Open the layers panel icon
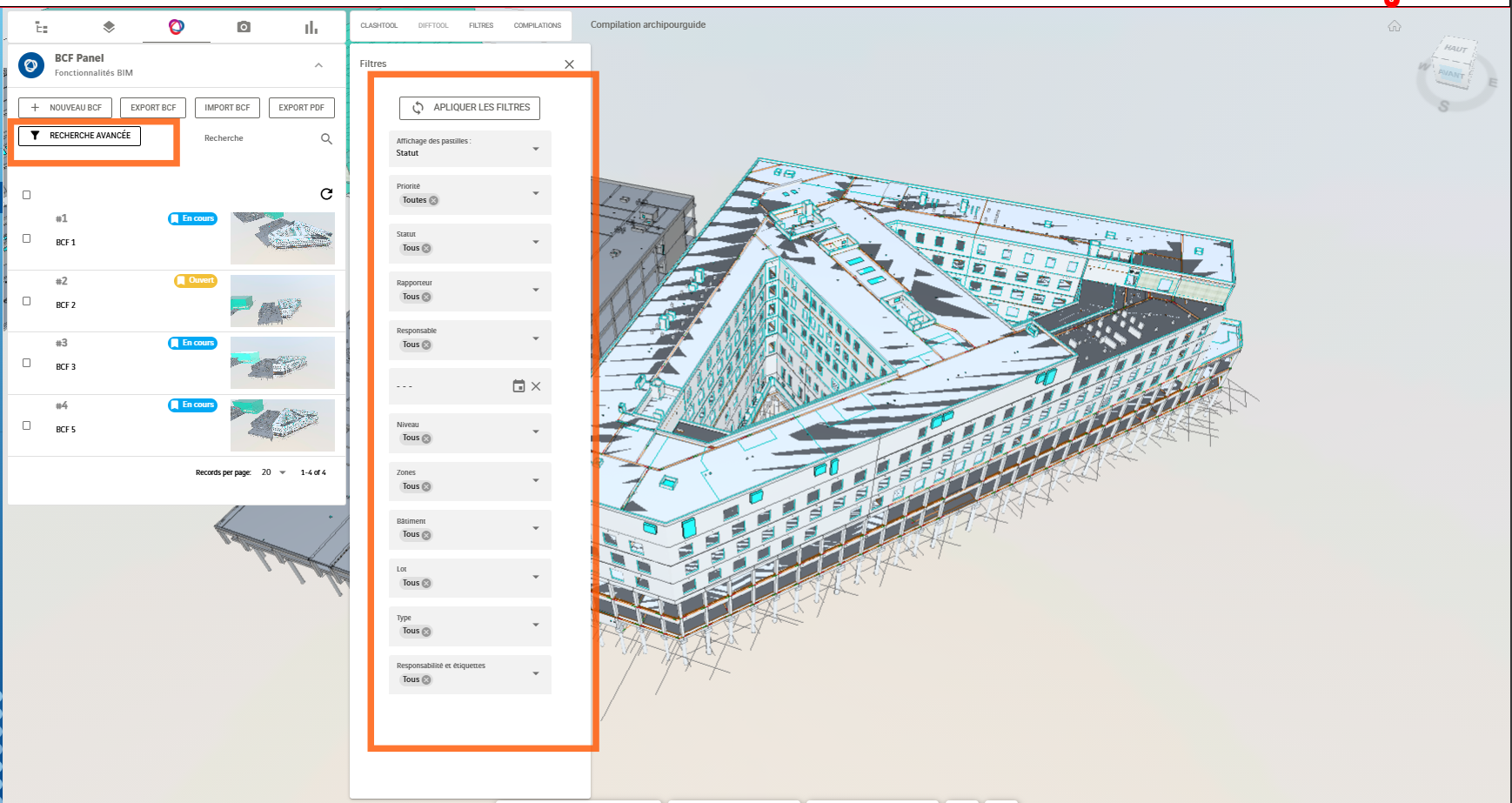 (x=109, y=27)
